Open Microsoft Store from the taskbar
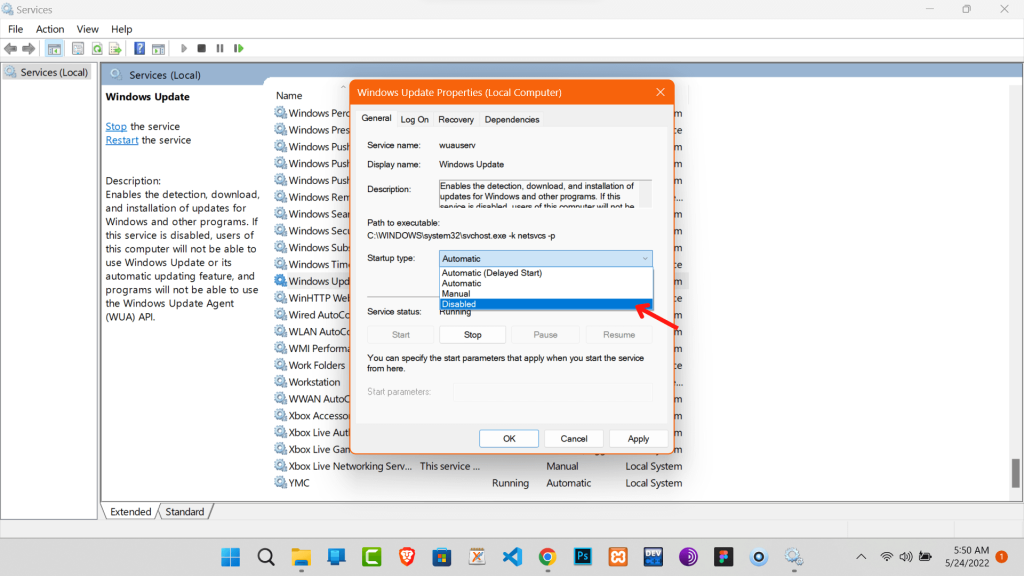The width and height of the screenshot is (1024, 576). 442,557
